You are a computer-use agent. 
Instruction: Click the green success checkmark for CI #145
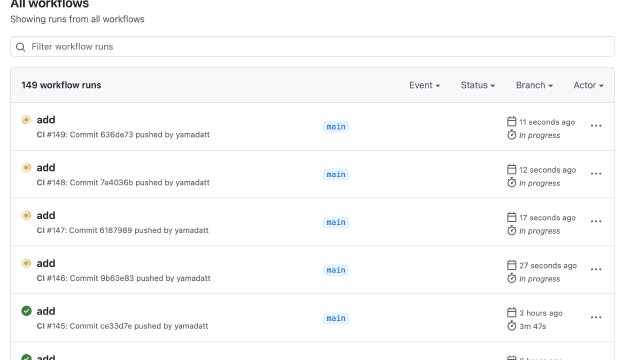click(26, 311)
